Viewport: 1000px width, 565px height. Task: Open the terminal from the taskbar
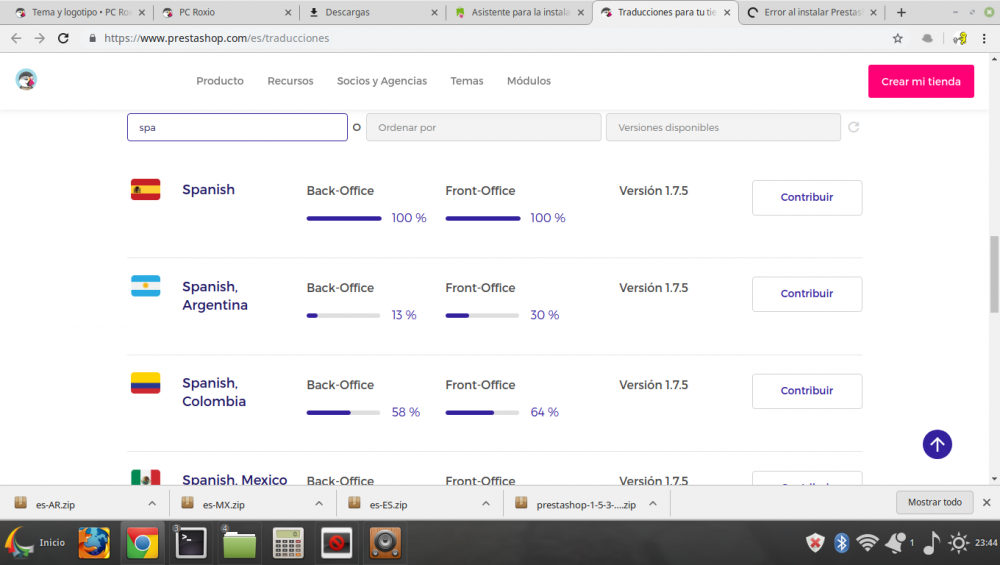(191, 543)
